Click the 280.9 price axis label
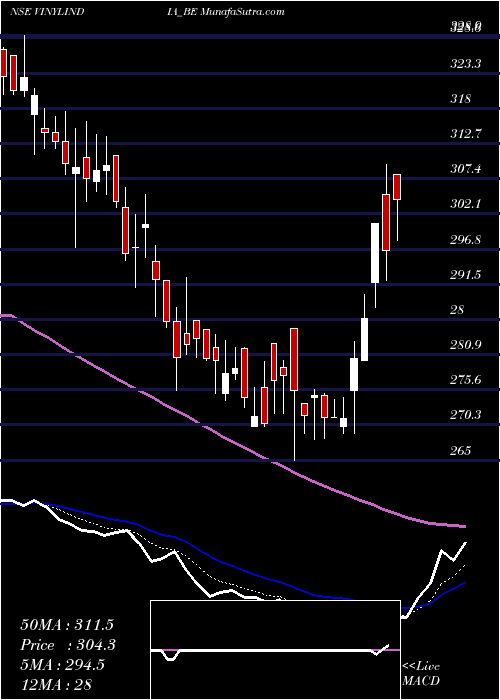Viewport: 500px width, 700px height. tap(465, 345)
